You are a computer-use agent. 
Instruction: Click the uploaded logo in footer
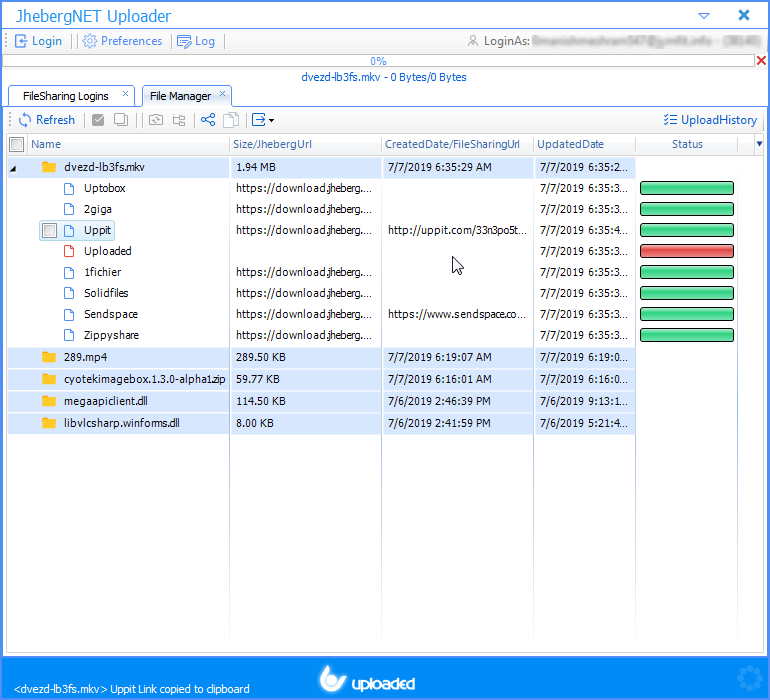coord(367,680)
